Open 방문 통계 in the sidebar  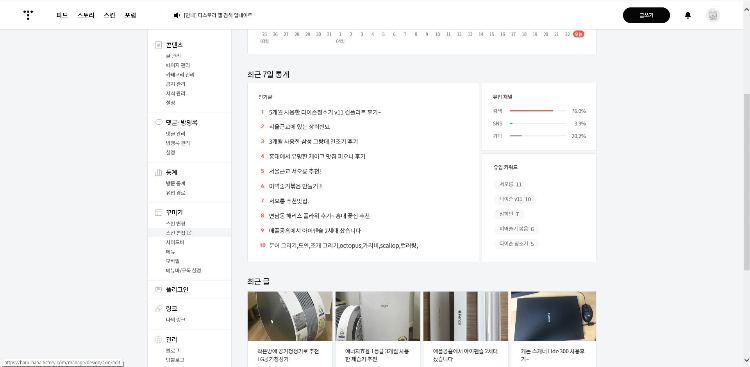point(175,183)
